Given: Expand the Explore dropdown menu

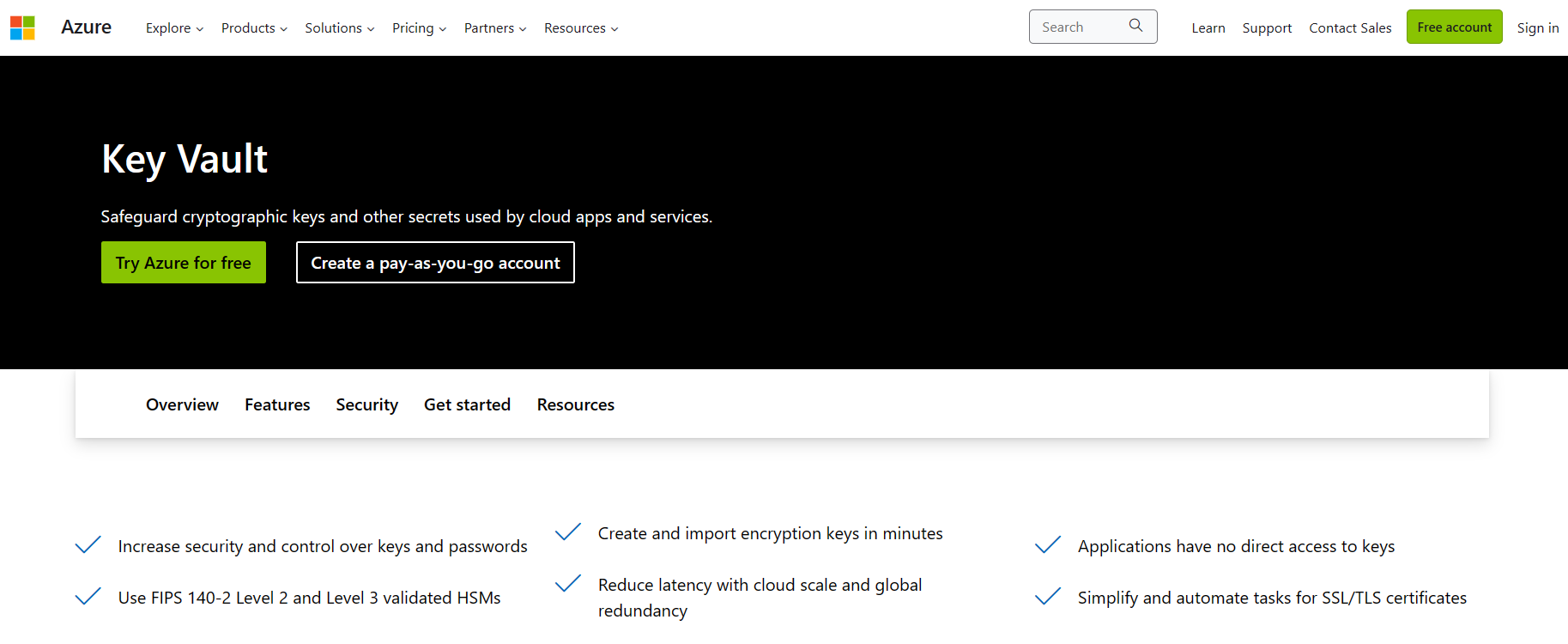Looking at the screenshot, I should 174,28.
